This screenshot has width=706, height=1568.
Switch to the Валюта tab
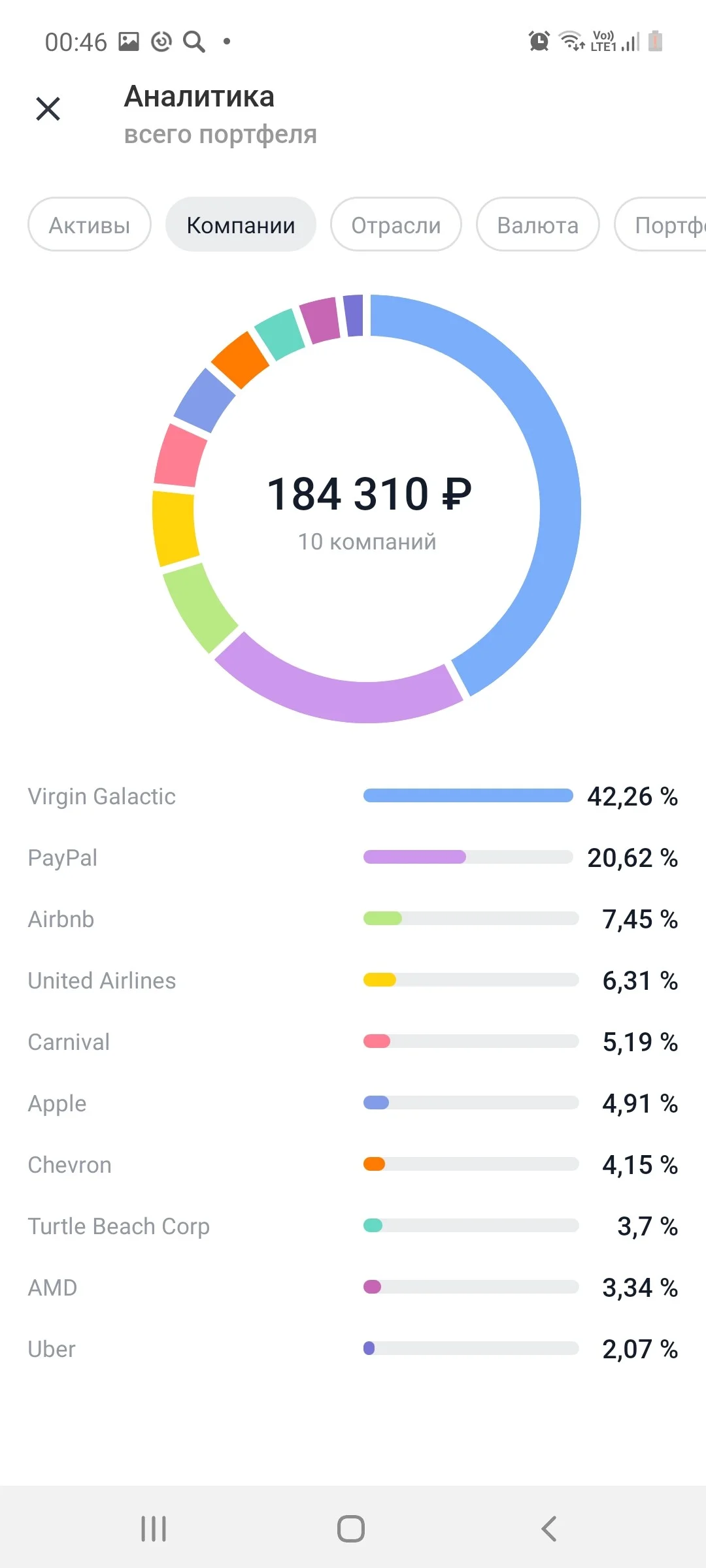[x=538, y=225]
